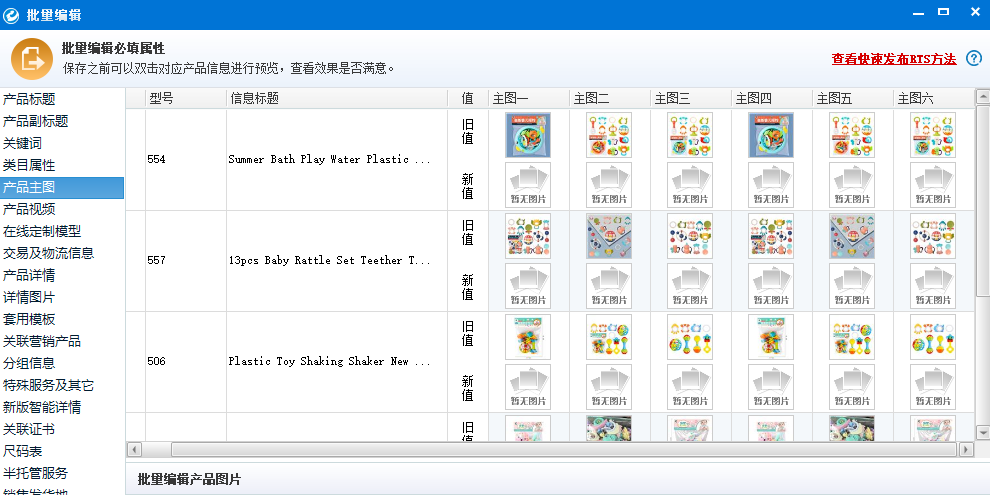Click title 'Summer Bath Play Water Plastic'
Image resolution: width=990 pixels, height=495 pixels.
[x=329, y=160]
